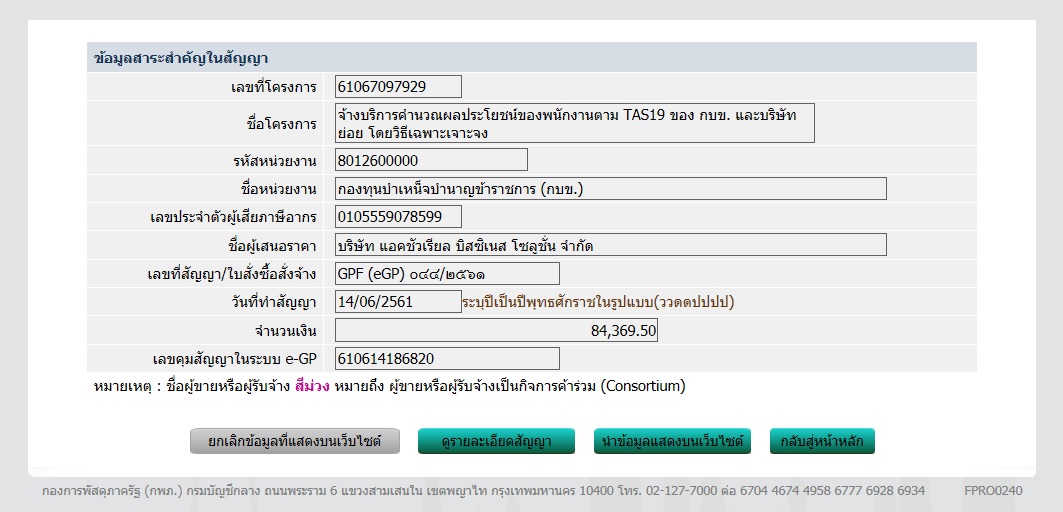Click the ยกเลิกข้อมูลที่แสดงบนเว็บไซต์ button
This screenshot has width=1063, height=512.
click(295, 441)
